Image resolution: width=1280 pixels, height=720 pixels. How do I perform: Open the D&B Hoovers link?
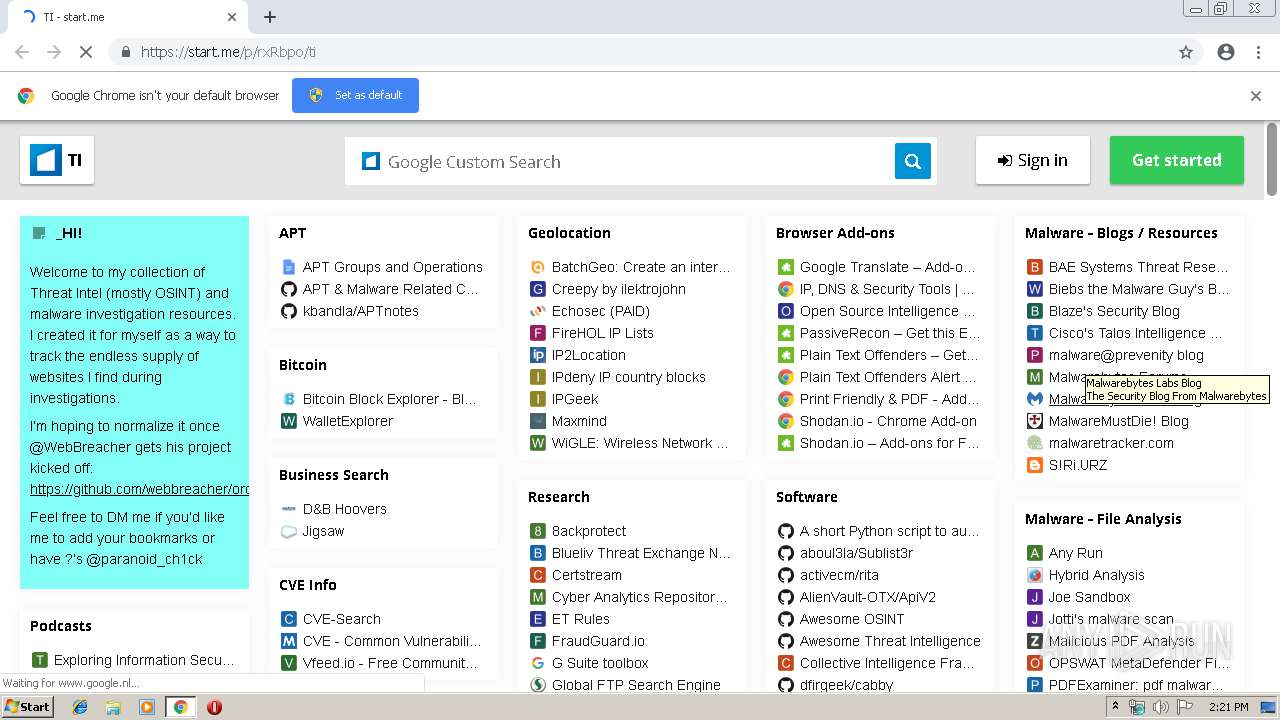click(x=344, y=509)
